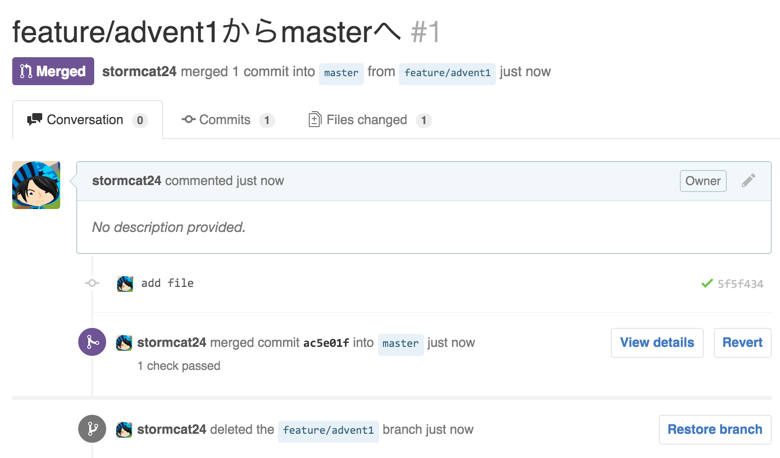The image size is (780, 458).
Task: Click master branch label in header
Action: (x=341, y=73)
